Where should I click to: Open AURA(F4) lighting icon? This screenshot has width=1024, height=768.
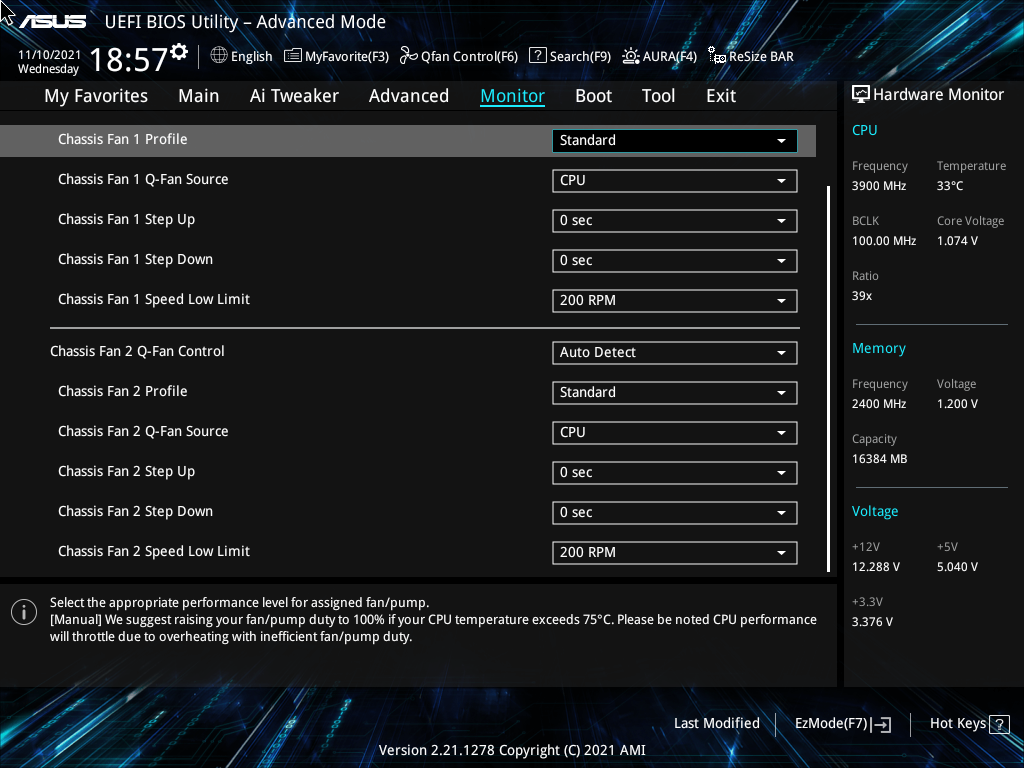pyautogui.click(x=630, y=56)
